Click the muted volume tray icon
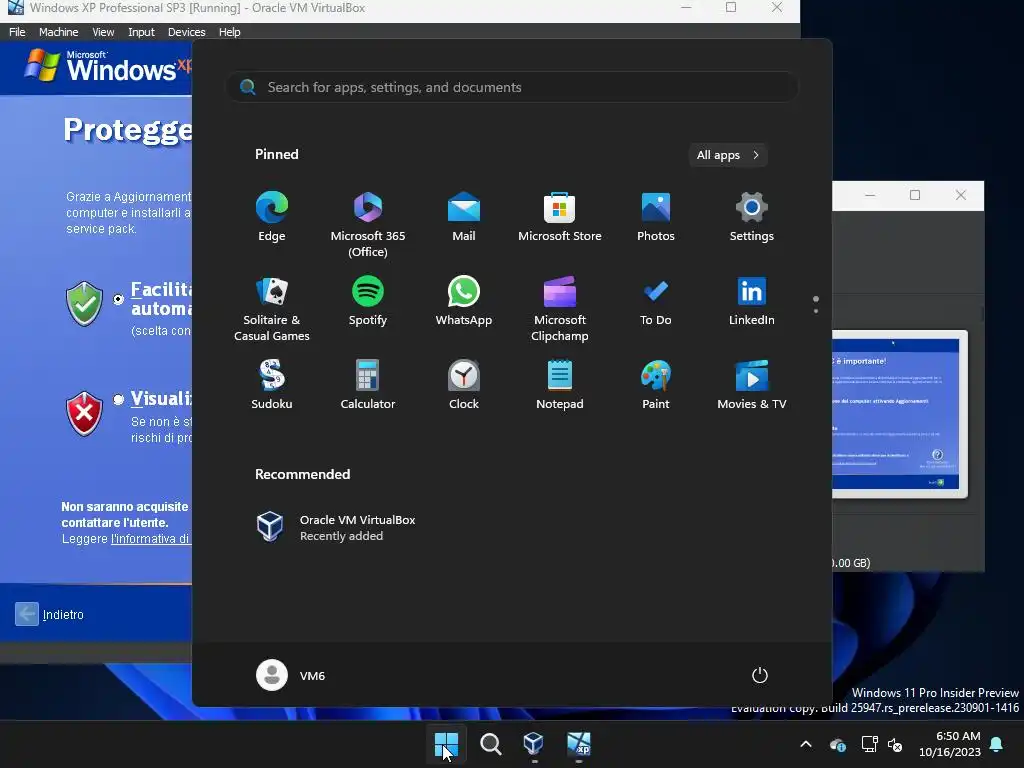The width and height of the screenshot is (1024, 768). click(895, 744)
